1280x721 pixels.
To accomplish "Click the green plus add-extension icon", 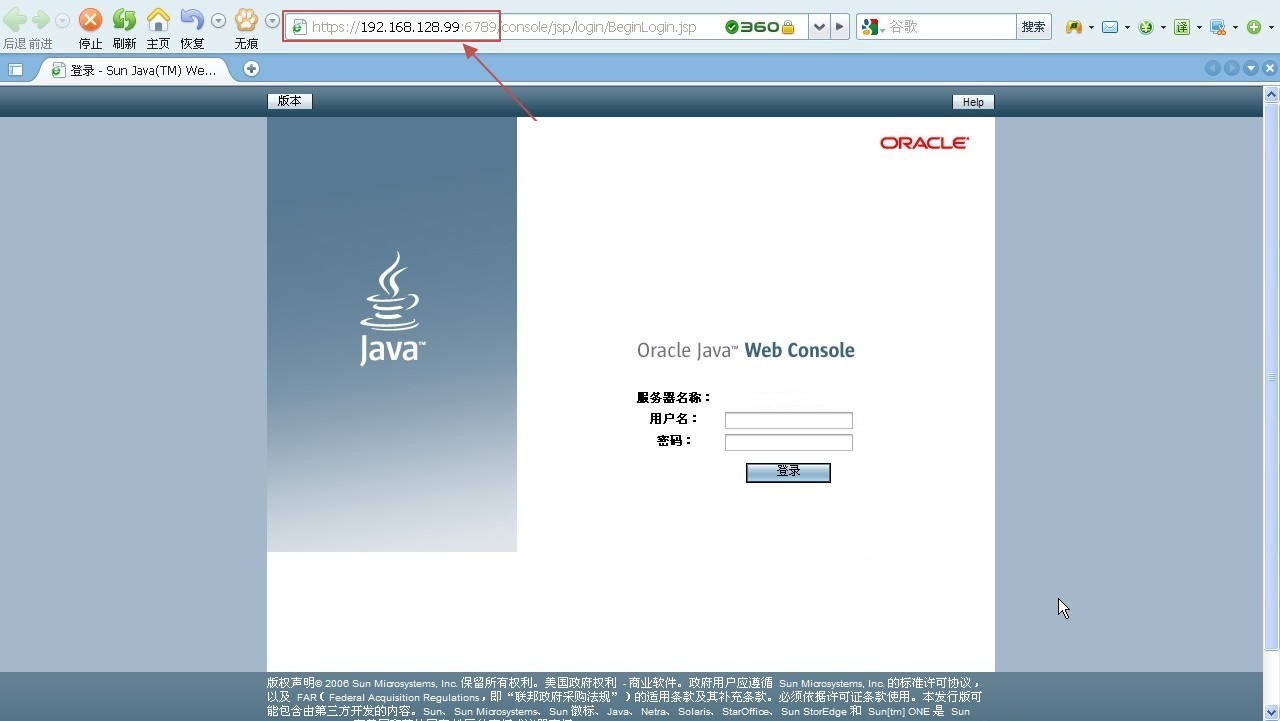I will (x=1254, y=27).
